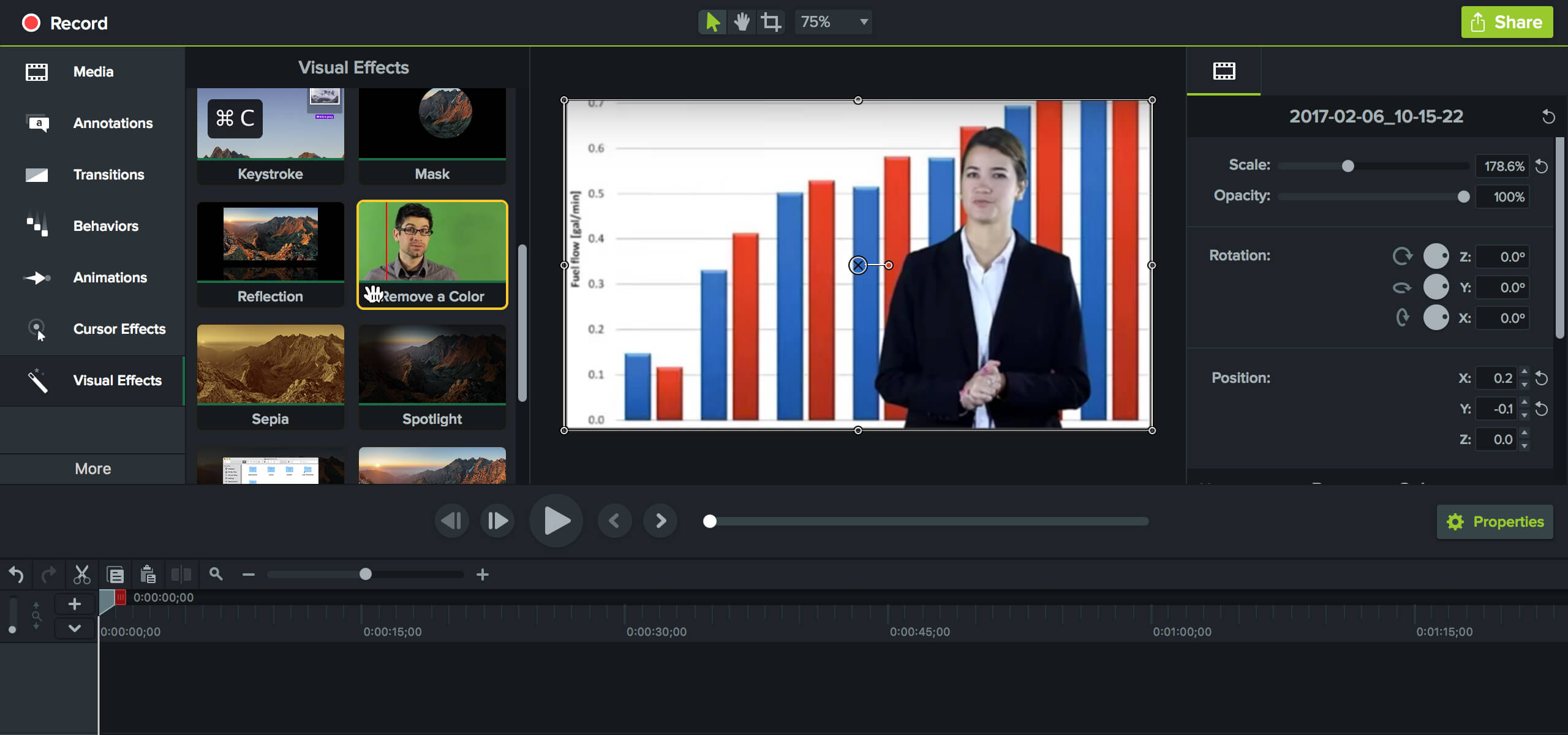Select the Media panel icon
Image resolution: width=1568 pixels, height=735 pixels.
pyautogui.click(x=36, y=70)
